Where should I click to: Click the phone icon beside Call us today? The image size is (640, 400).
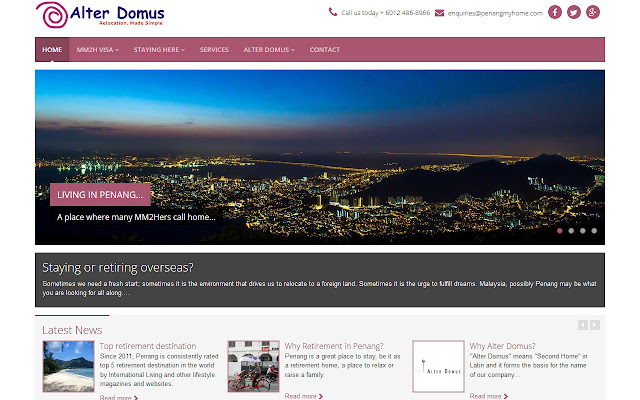333,12
